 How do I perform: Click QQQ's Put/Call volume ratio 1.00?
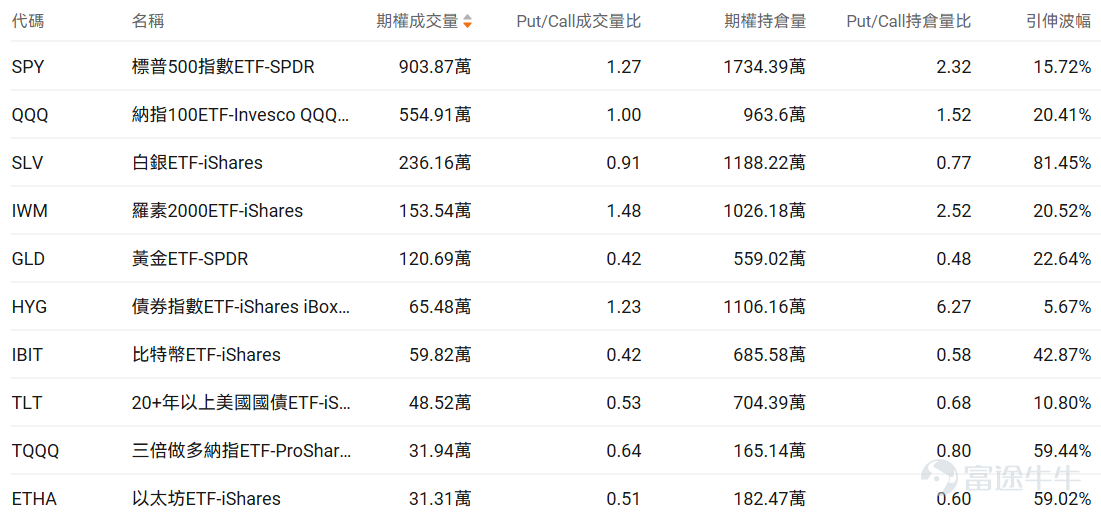pos(625,115)
